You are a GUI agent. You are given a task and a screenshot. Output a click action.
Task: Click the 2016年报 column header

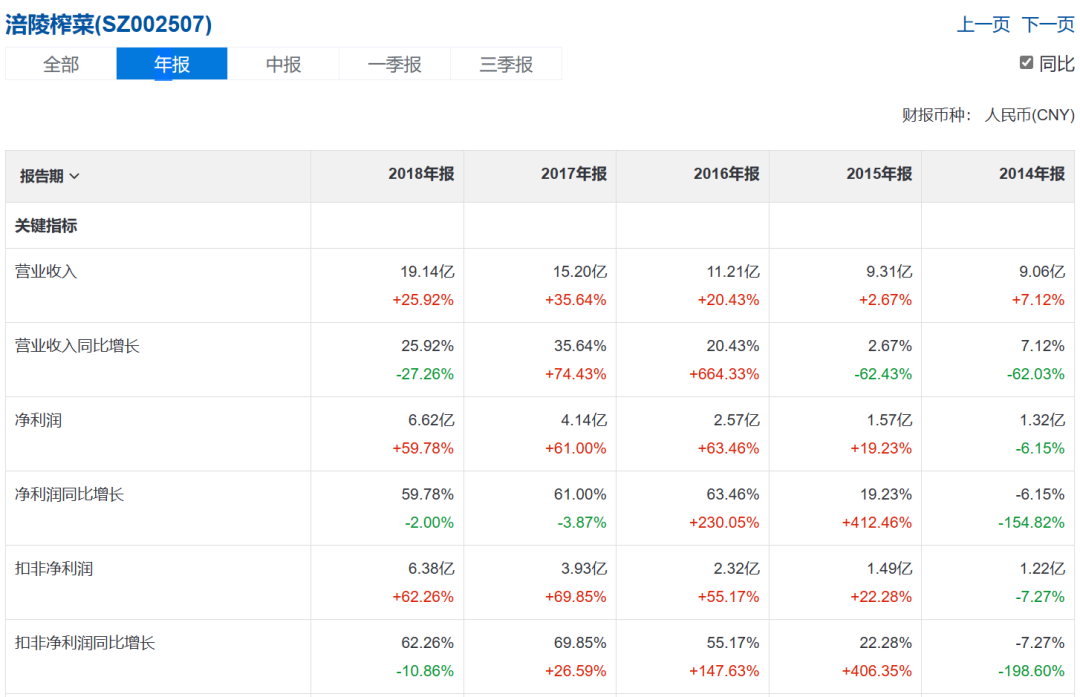pyautogui.click(x=727, y=174)
